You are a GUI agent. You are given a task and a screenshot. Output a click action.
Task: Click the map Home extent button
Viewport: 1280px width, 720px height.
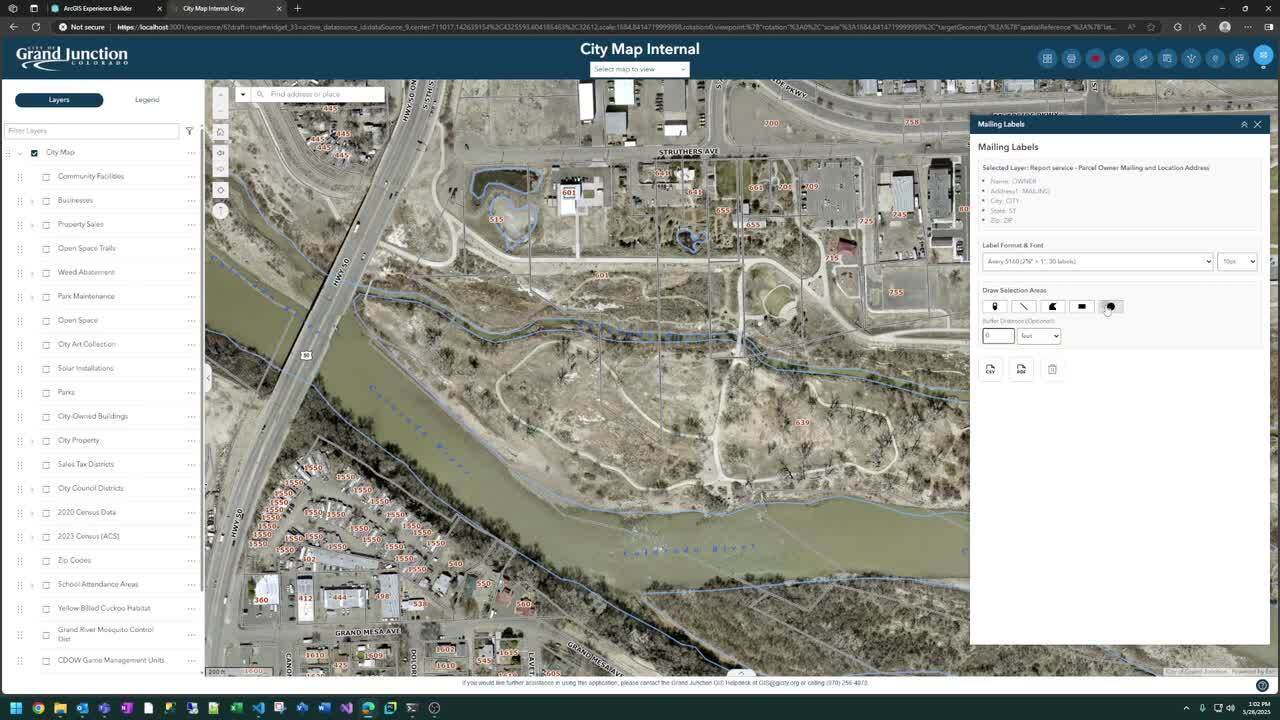click(x=220, y=132)
